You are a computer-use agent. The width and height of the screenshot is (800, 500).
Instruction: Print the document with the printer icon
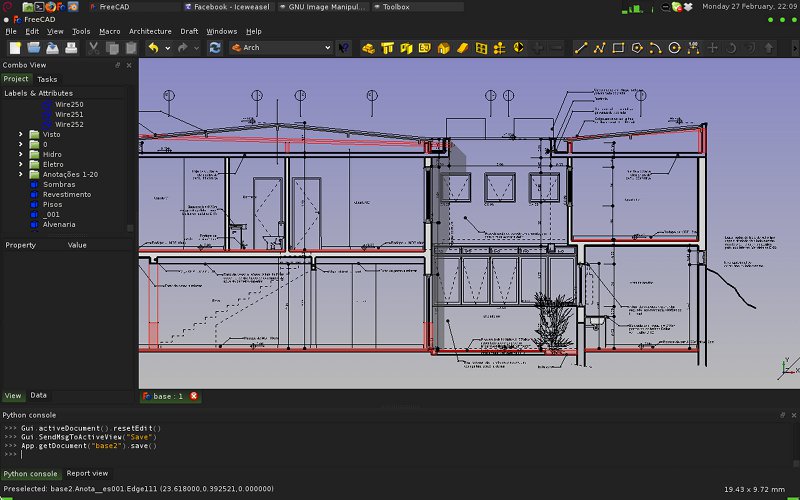[x=71, y=48]
